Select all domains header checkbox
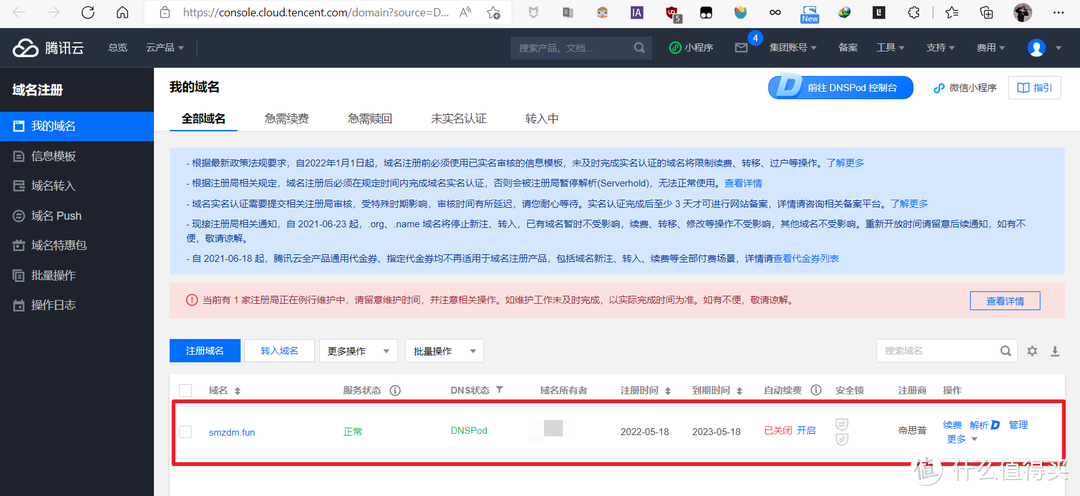This screenshot has height=496, width=1080. point(185,390)
